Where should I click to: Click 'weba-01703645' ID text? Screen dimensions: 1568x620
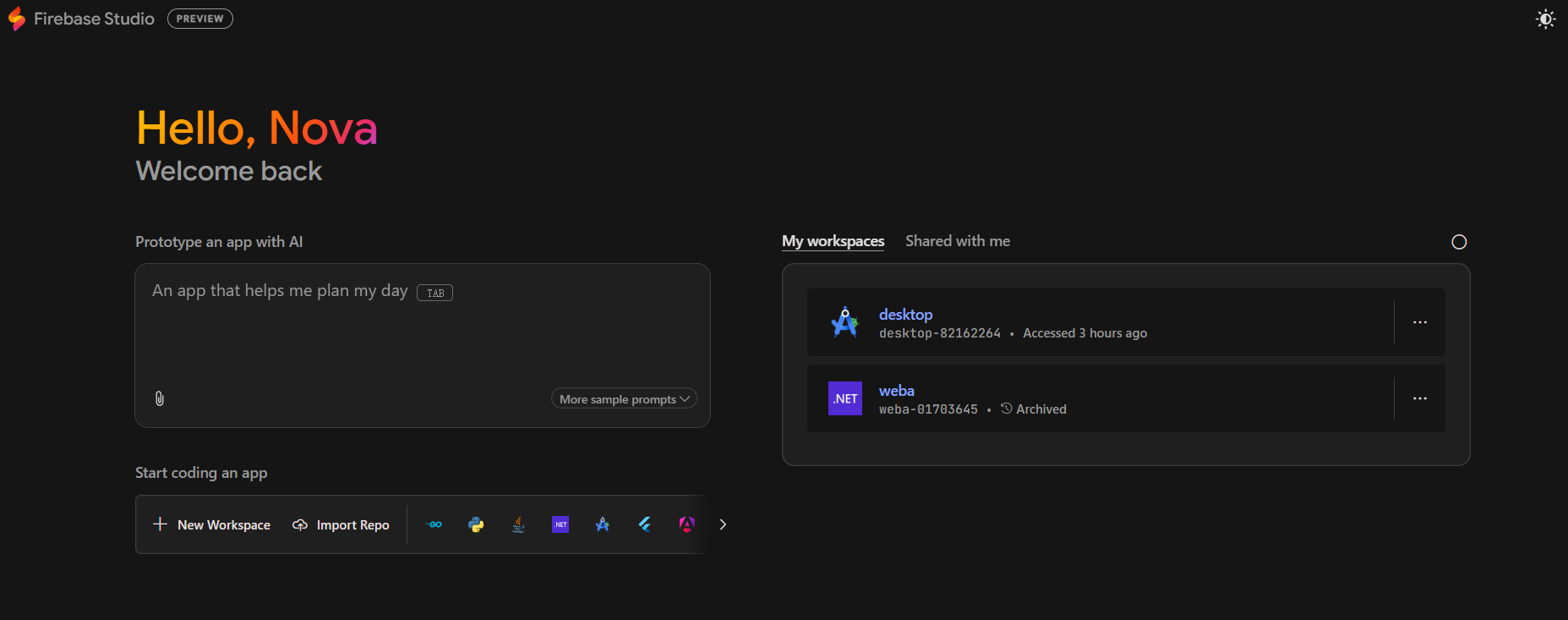point(928,409)
